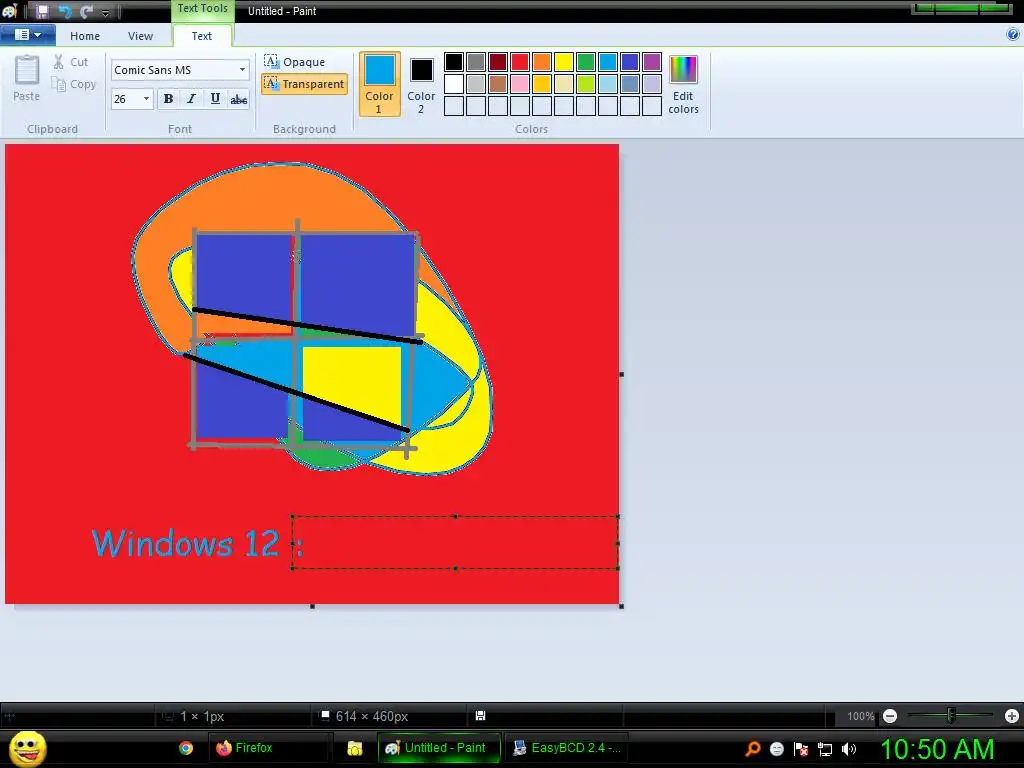Image resolution: width=1024 pixels, height=768 pixels.
Task: Set text background to Opaque
Action: [295, 62]
